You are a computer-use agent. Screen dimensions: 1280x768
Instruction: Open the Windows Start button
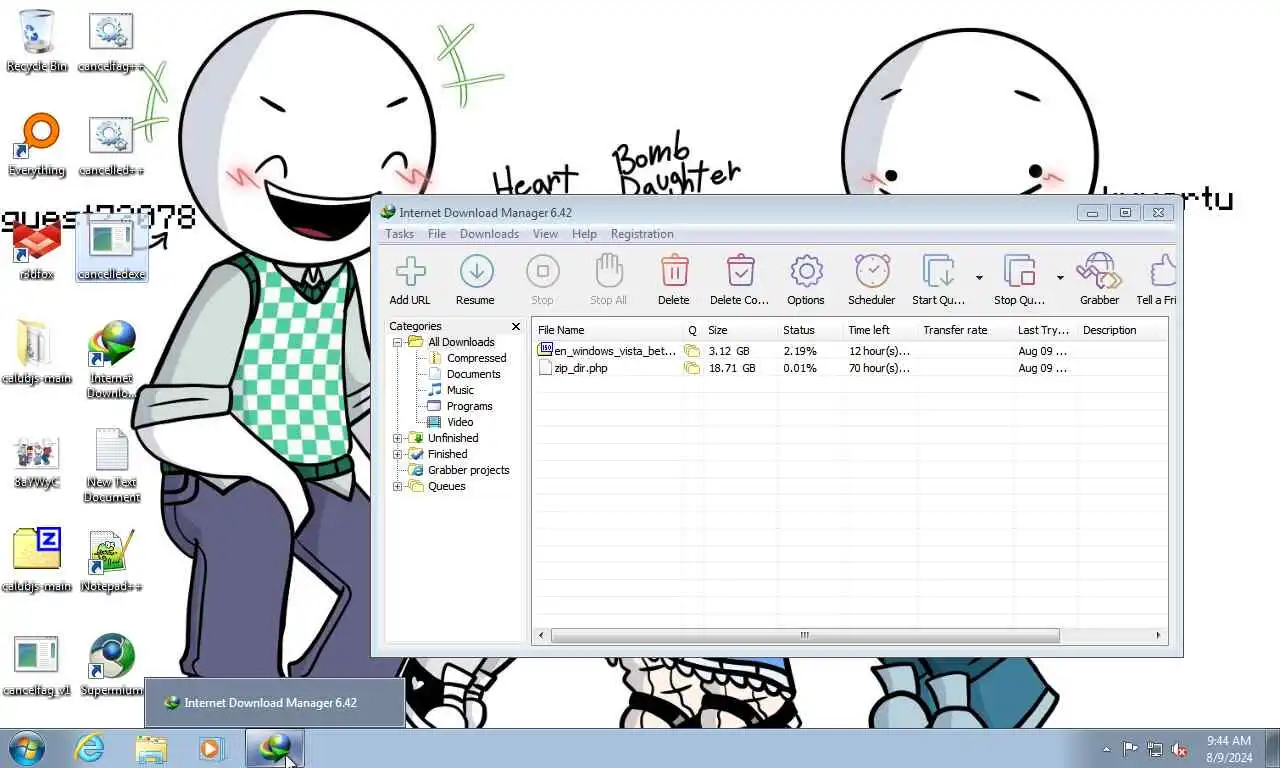(x=27, y=748)
